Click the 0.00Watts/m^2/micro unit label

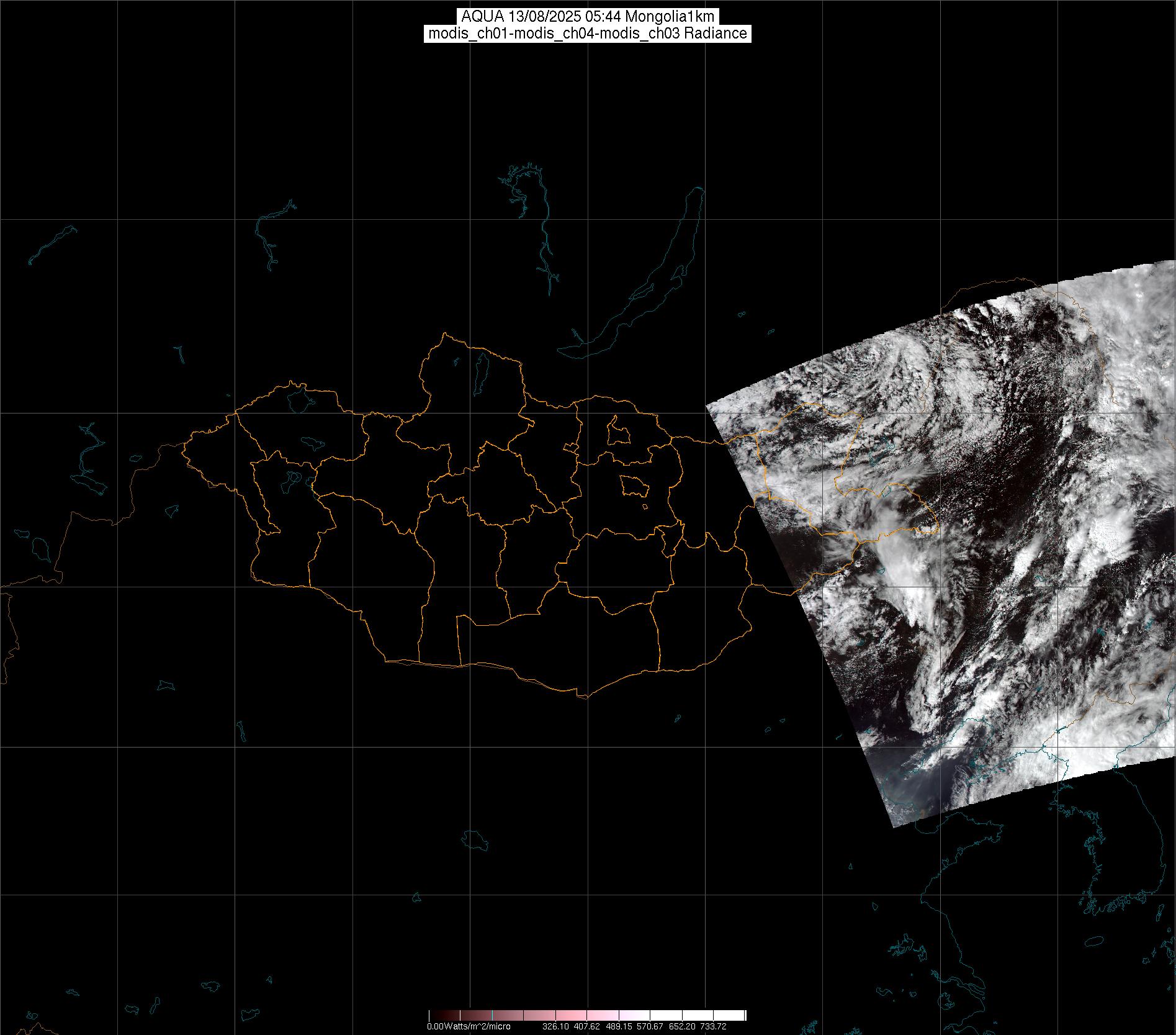(469, 1026)
